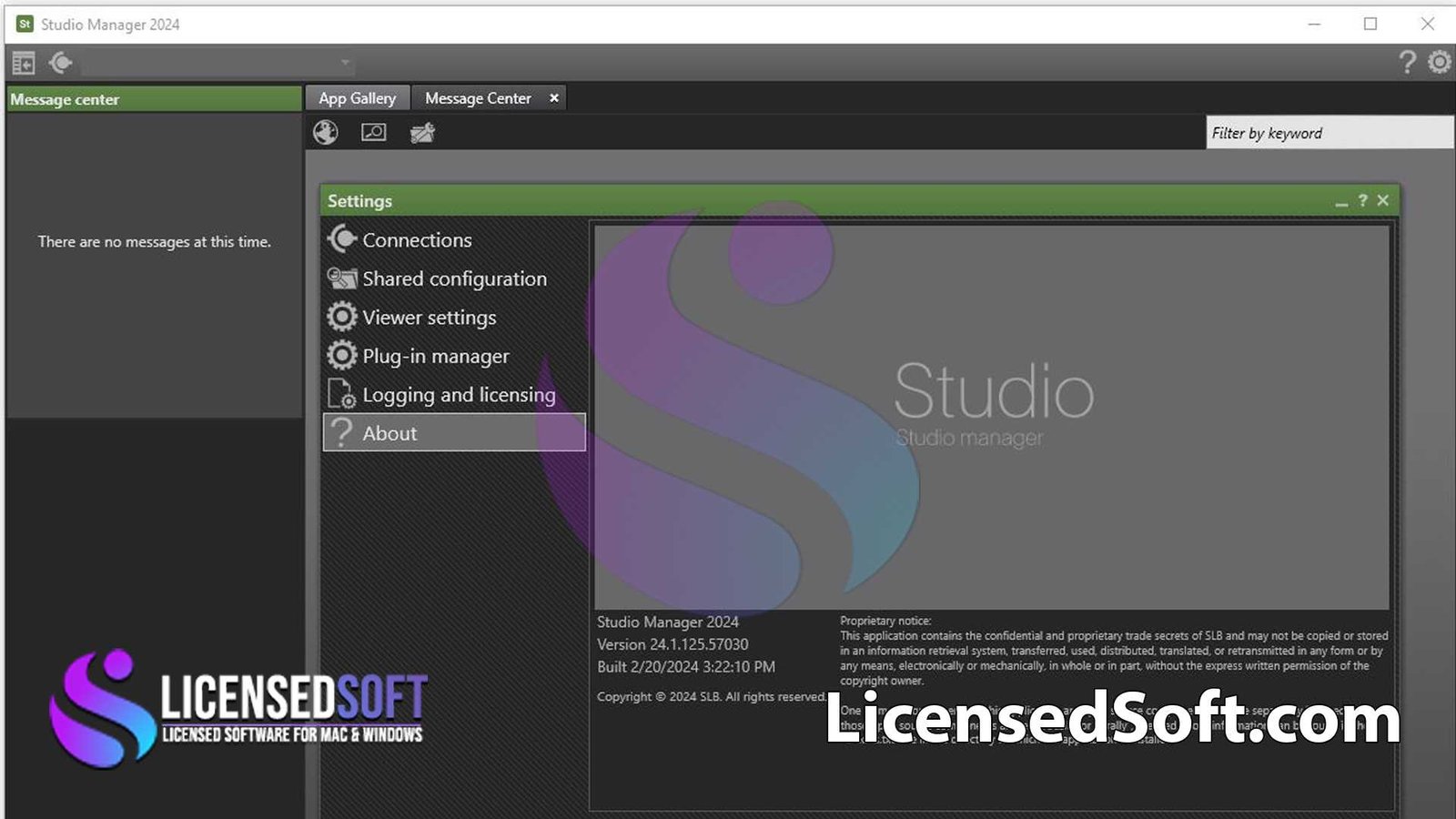Screen dimensions: 1456x819
Task: Click the monitor search icon in gallery toolbar
Action: click(374, 133)
